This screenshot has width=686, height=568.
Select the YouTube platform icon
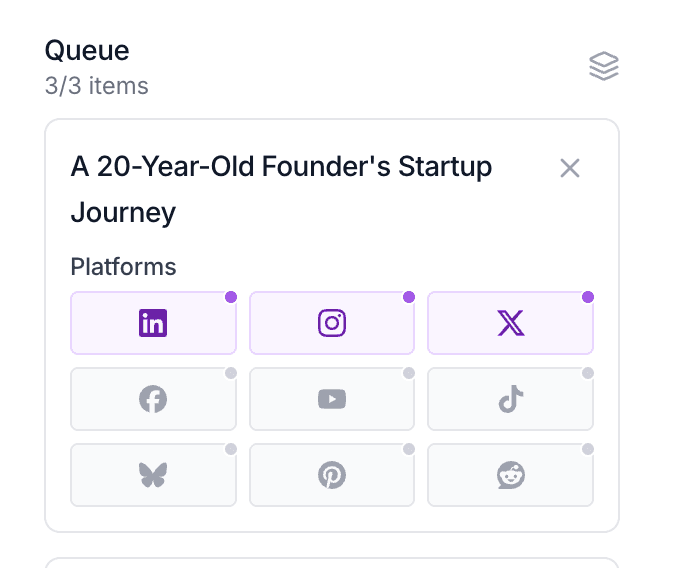(x=332, y=400)
